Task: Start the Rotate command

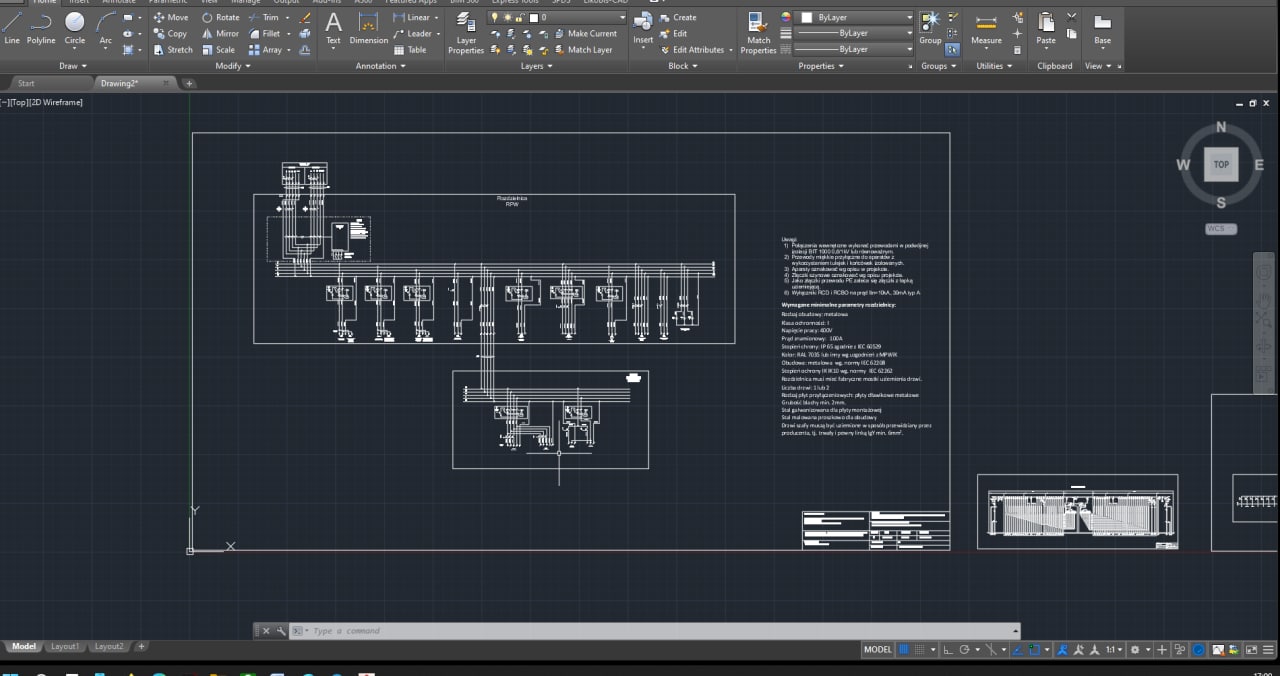Action: pyautogui.click(x=220, y=17)
